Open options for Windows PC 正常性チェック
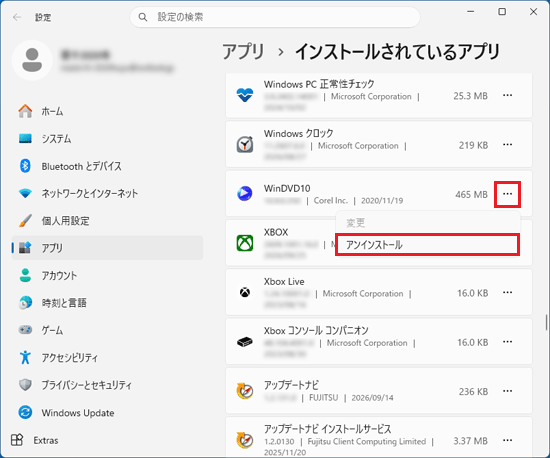Image resolution: width=550 pixels, height=458 pixels. point(507,95)
